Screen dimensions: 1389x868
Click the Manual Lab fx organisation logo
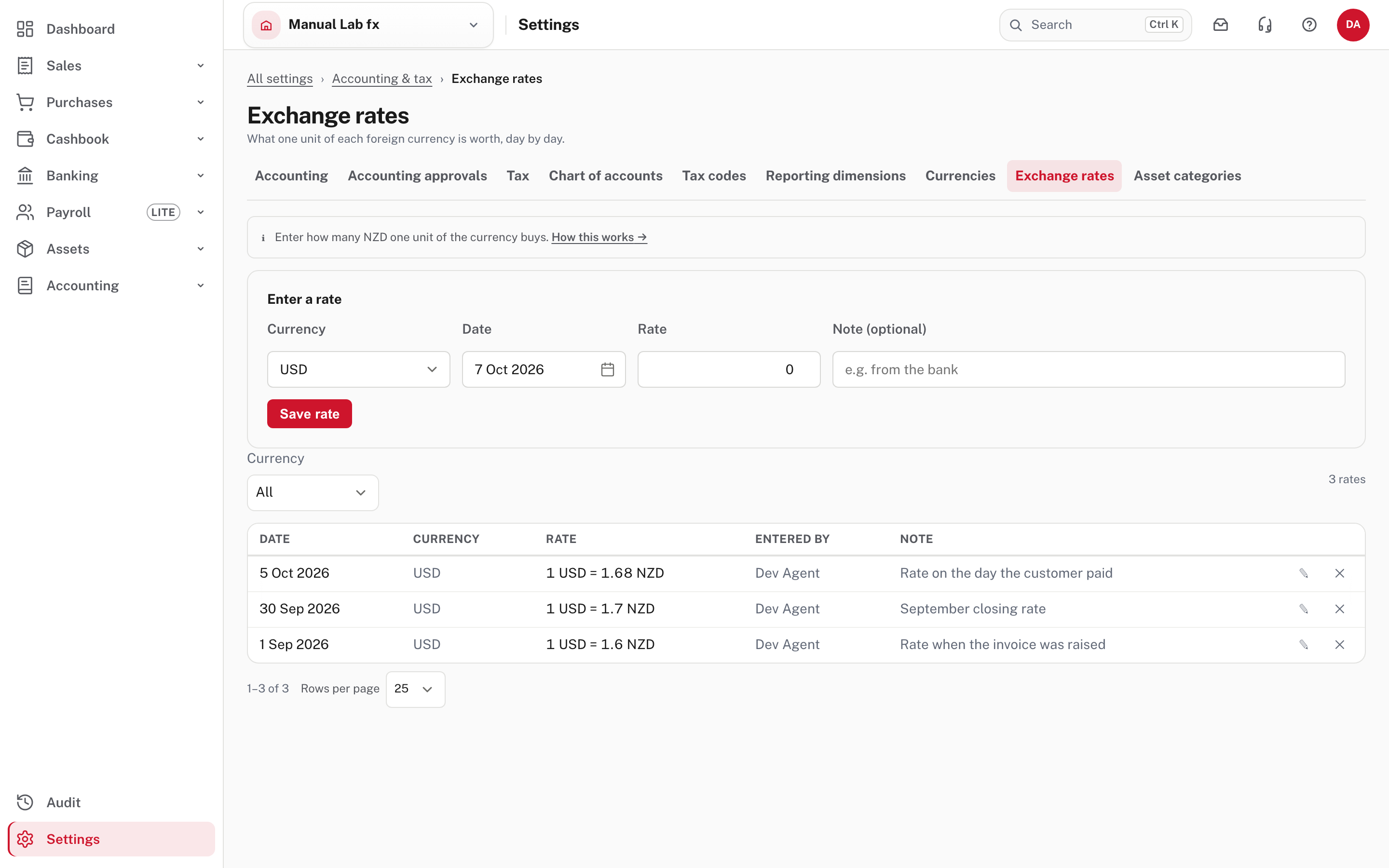[266, 25]
